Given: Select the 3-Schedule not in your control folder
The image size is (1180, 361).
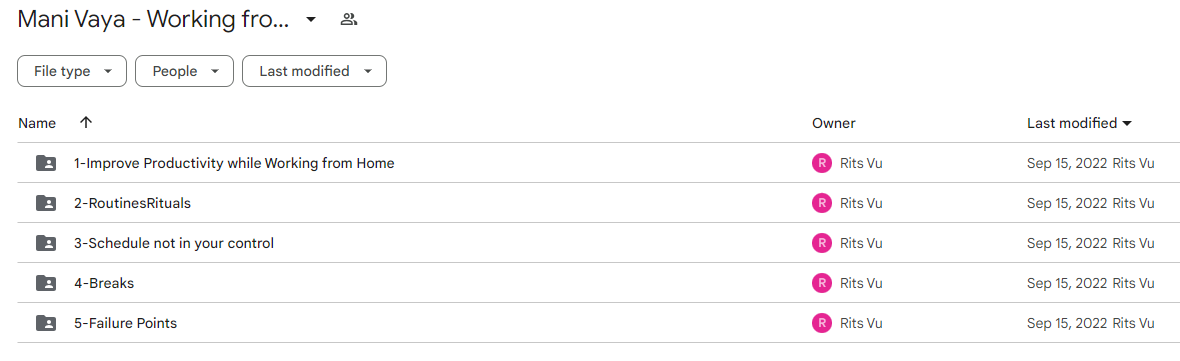Looking at the screenshot, I should coord(174,243).
